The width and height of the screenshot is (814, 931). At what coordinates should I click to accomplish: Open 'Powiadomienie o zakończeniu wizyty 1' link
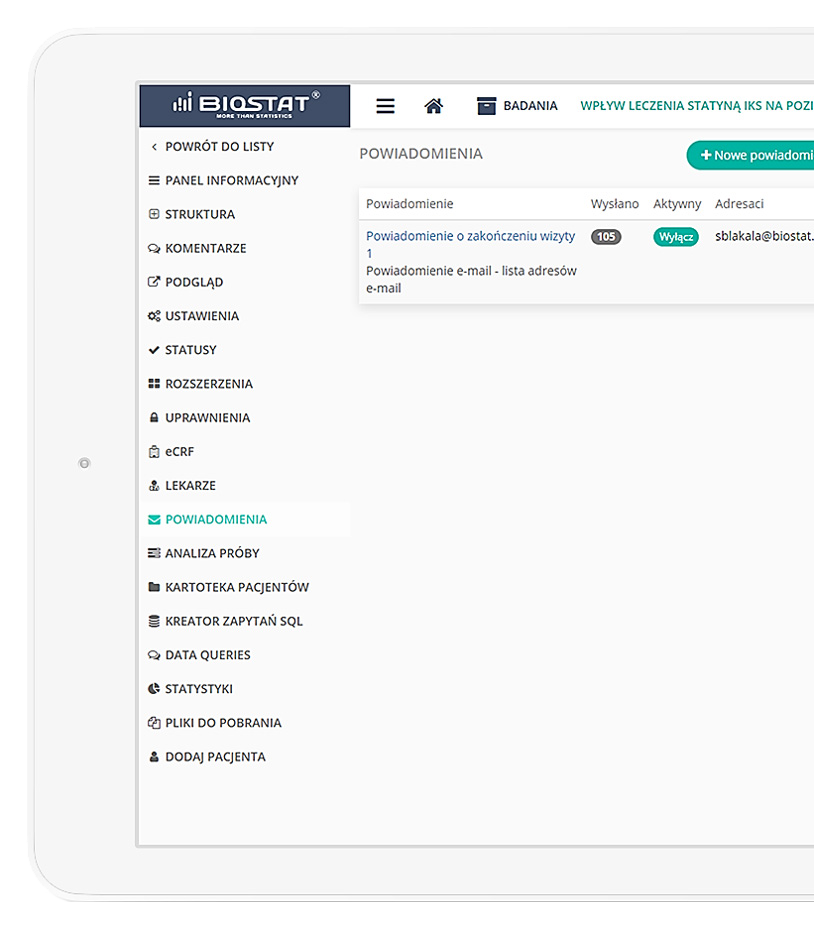click(472, 236)
